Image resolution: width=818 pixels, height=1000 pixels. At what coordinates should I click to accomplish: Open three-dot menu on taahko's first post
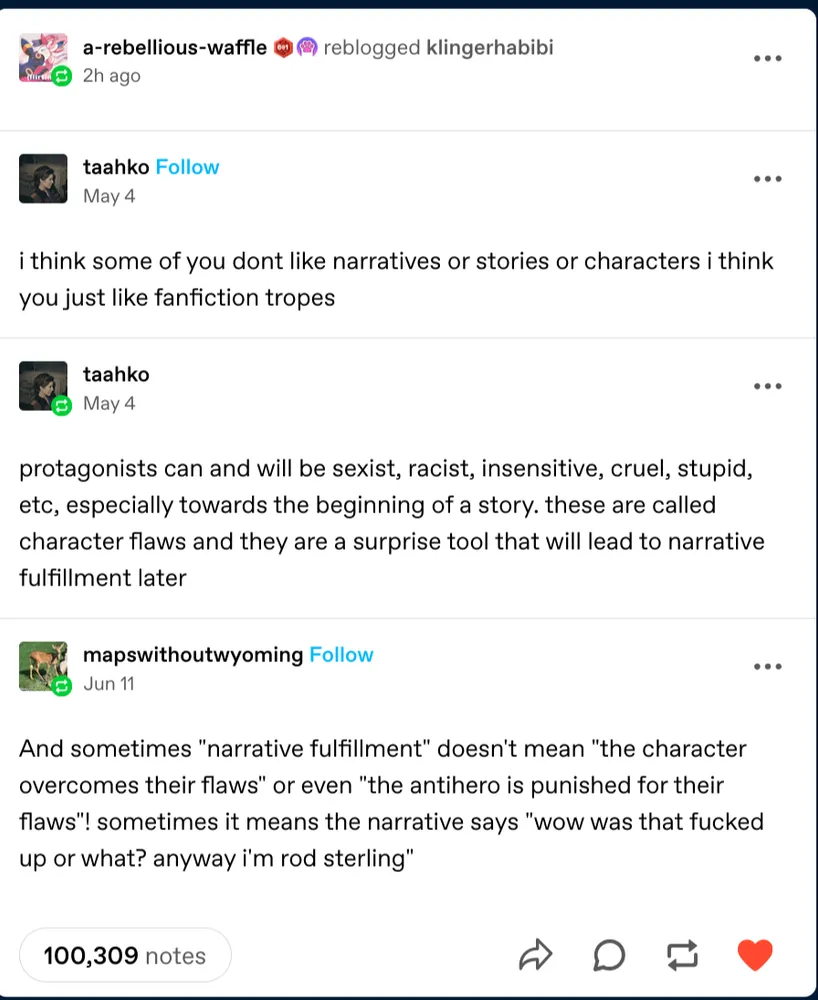point(767,179)
